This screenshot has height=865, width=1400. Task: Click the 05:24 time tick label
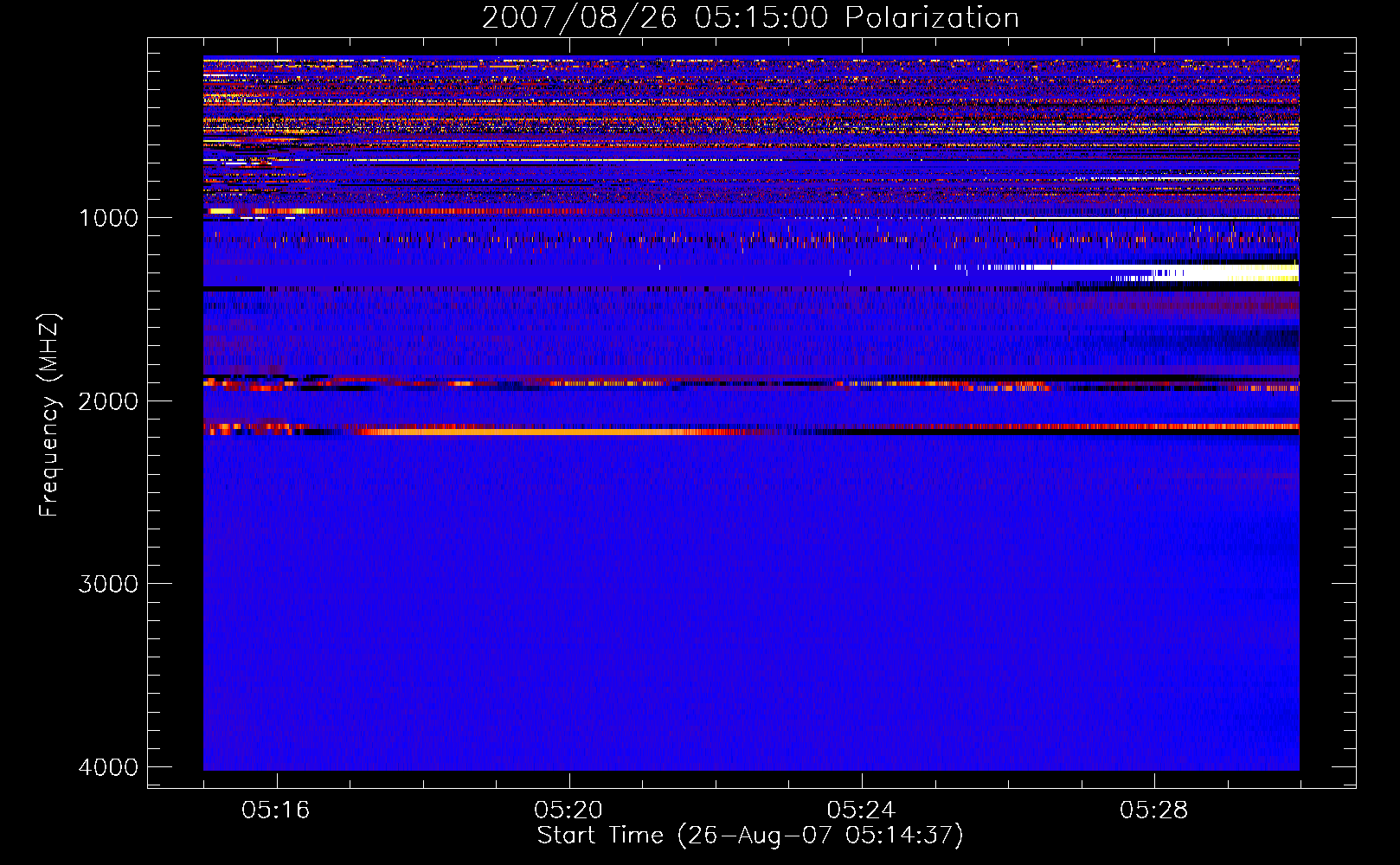(861, 811)
